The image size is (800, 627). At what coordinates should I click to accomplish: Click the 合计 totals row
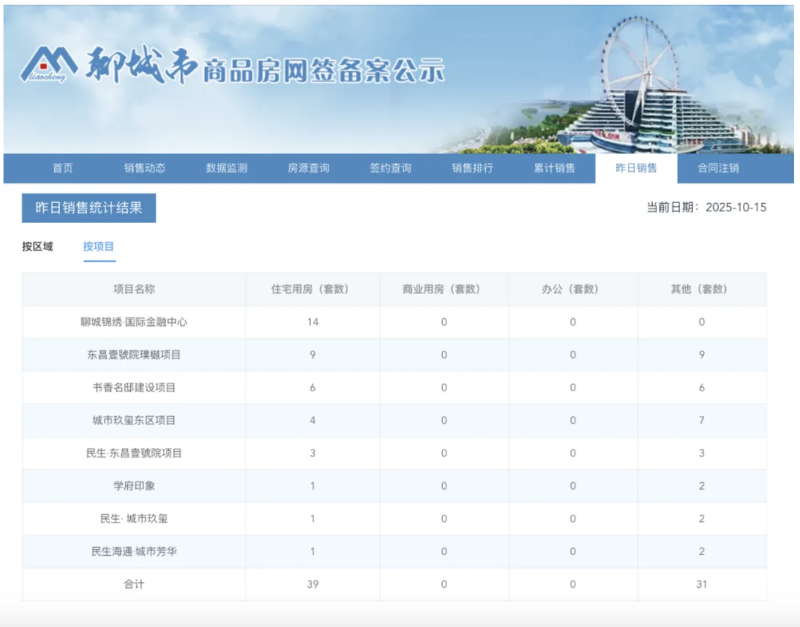(134, 584)
